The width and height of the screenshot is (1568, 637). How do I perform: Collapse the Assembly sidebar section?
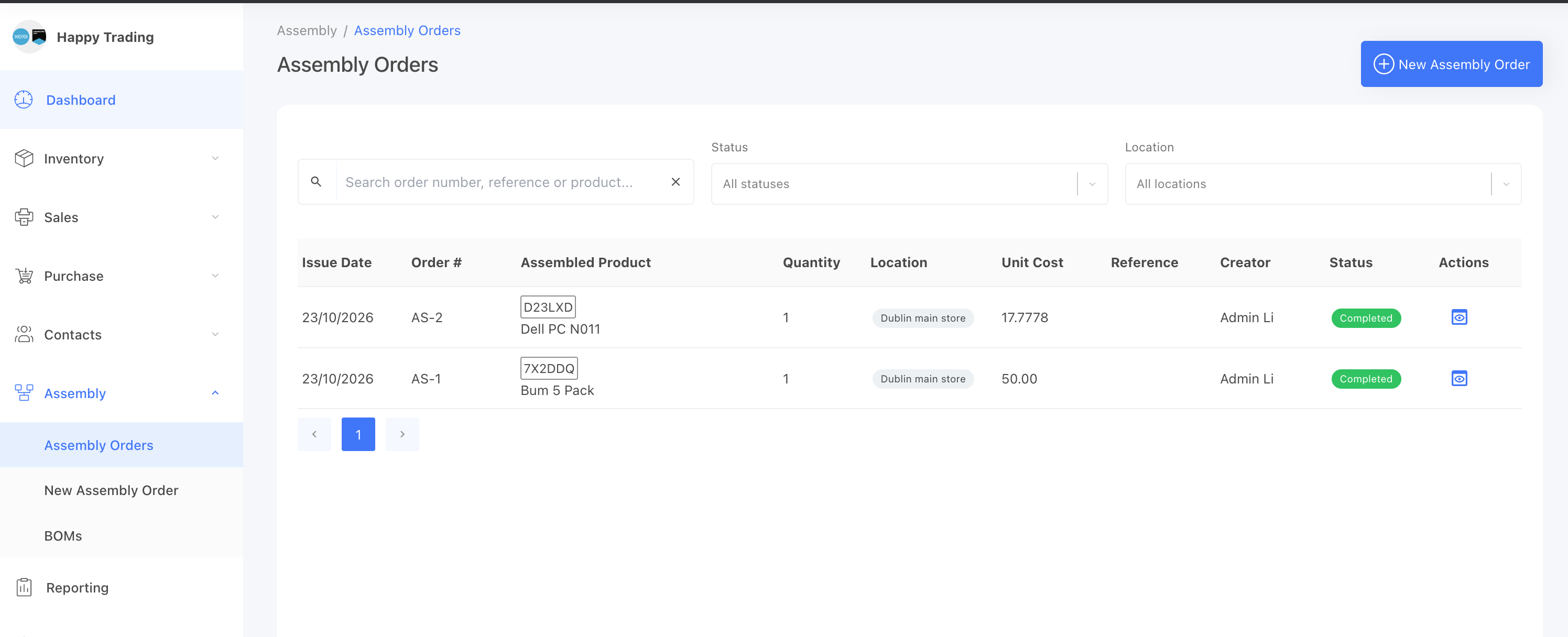(x=215, y=393)
